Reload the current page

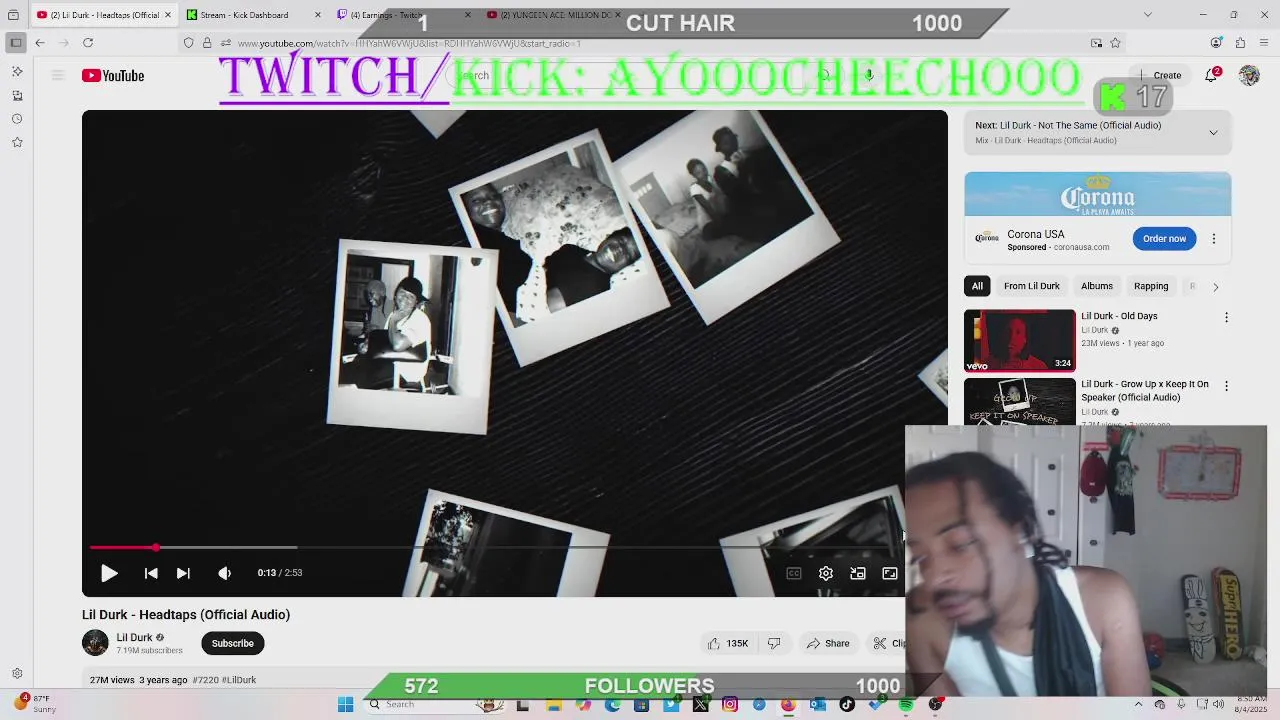(x=88, y=43)
